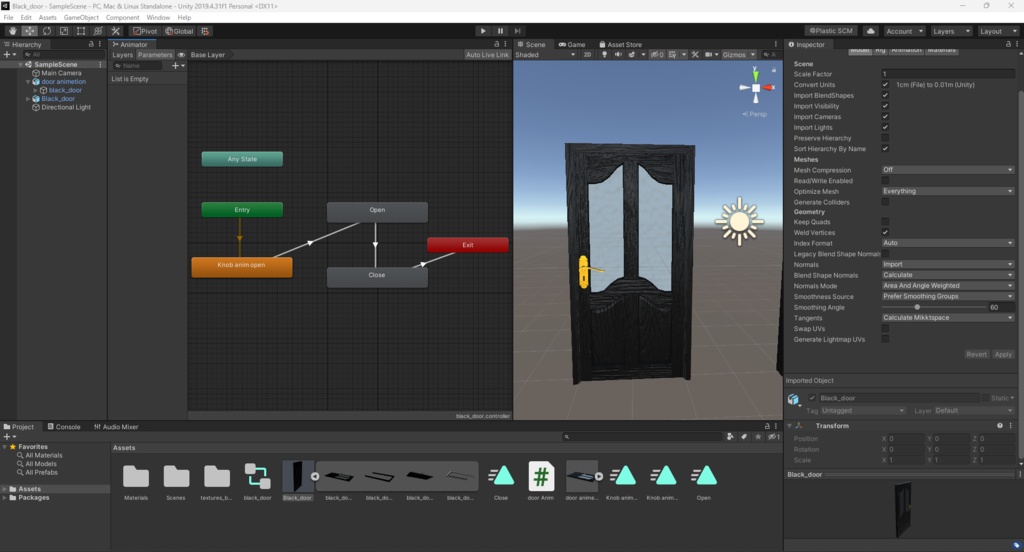The height and width of the screenshot is (552, 1024).
Task: Open Normals Mode dropdown
Action: click(948, 285)
